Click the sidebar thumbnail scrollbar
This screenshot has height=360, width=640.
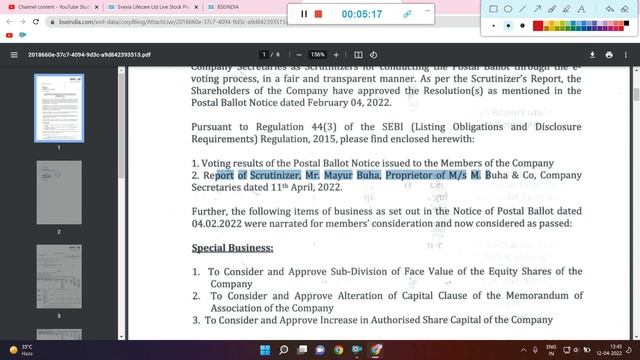click(x=121, y=127)
